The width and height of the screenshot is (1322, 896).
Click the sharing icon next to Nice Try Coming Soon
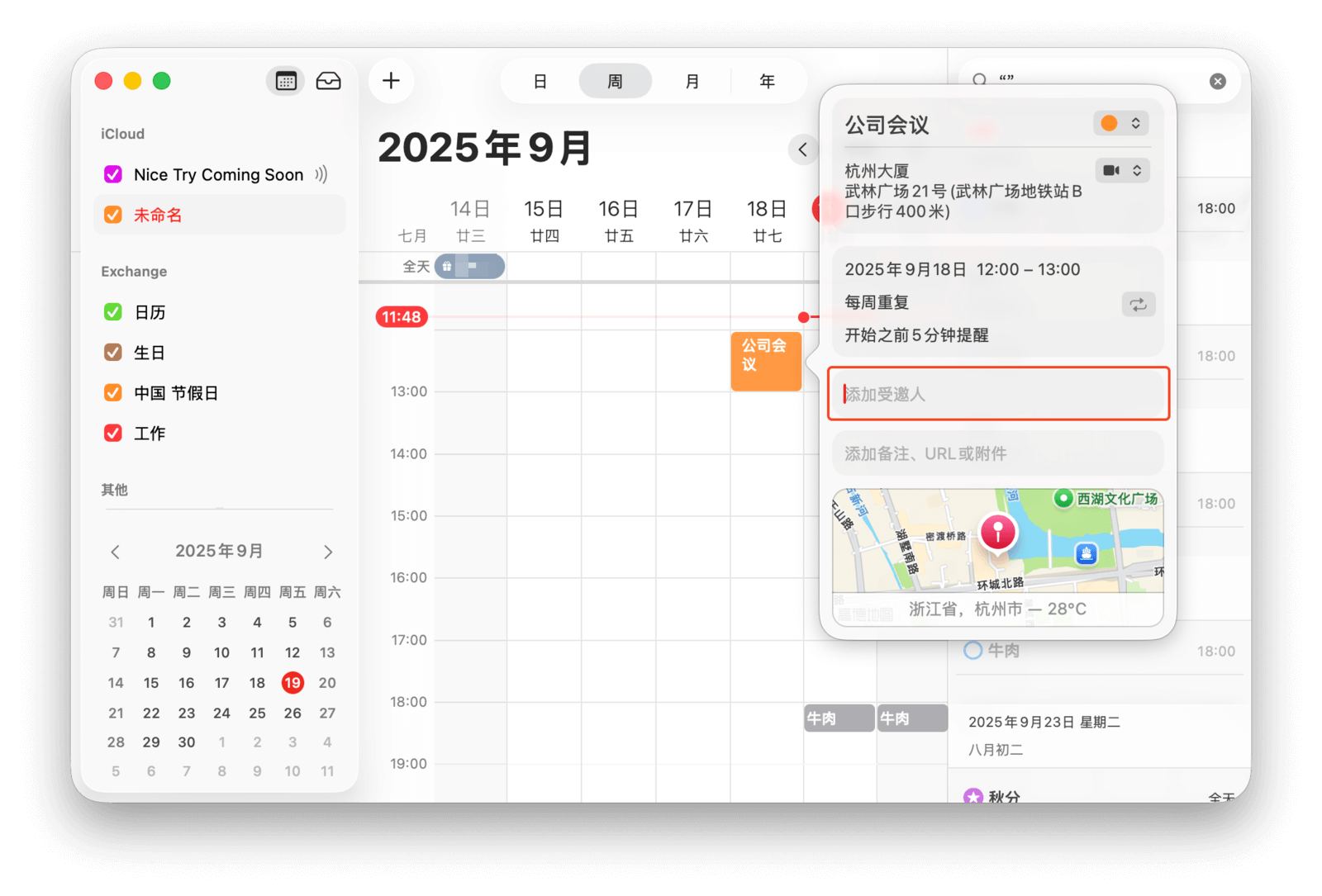[321, 174]
